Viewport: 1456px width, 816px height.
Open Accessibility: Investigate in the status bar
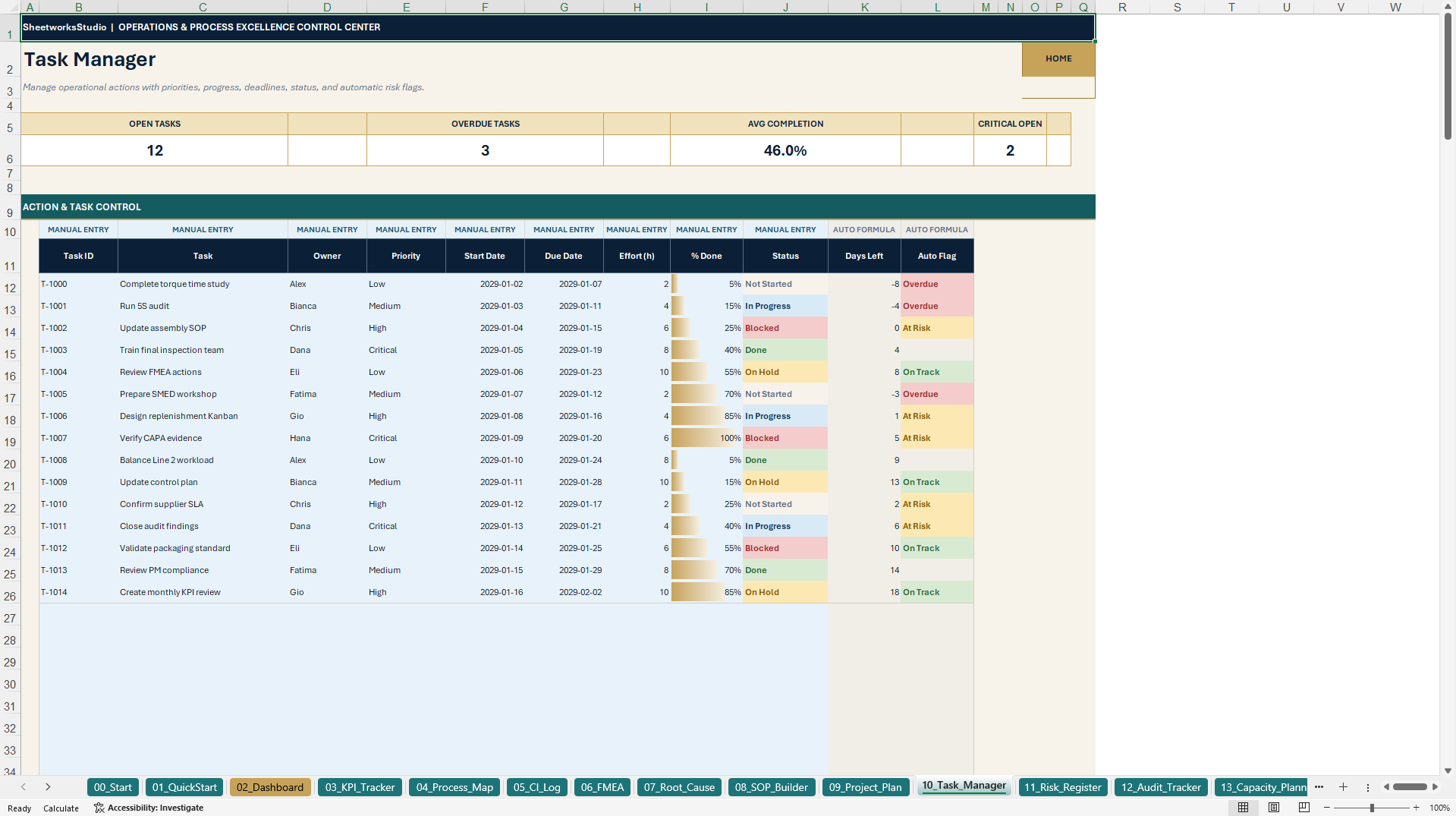pyautogui.click(x=149, y=808)
